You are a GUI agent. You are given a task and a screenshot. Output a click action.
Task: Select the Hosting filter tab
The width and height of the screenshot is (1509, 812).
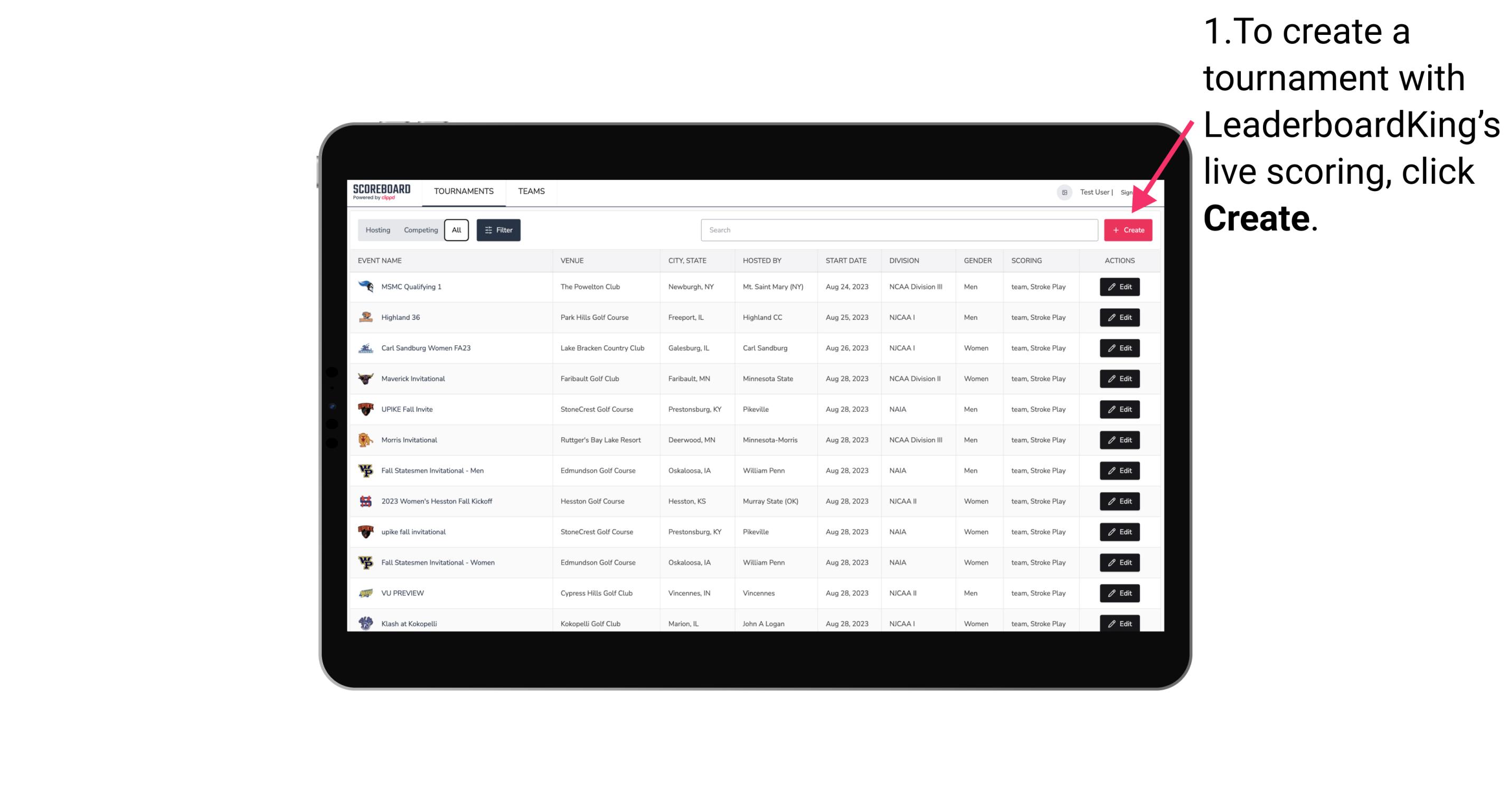(x=378, y=230)
